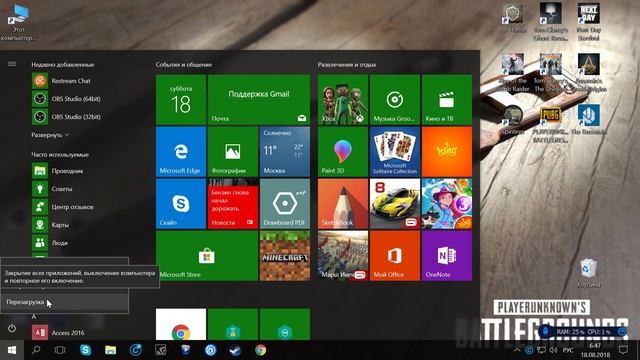Open Советы in the app list
The image size is (640, 360).
52,189
